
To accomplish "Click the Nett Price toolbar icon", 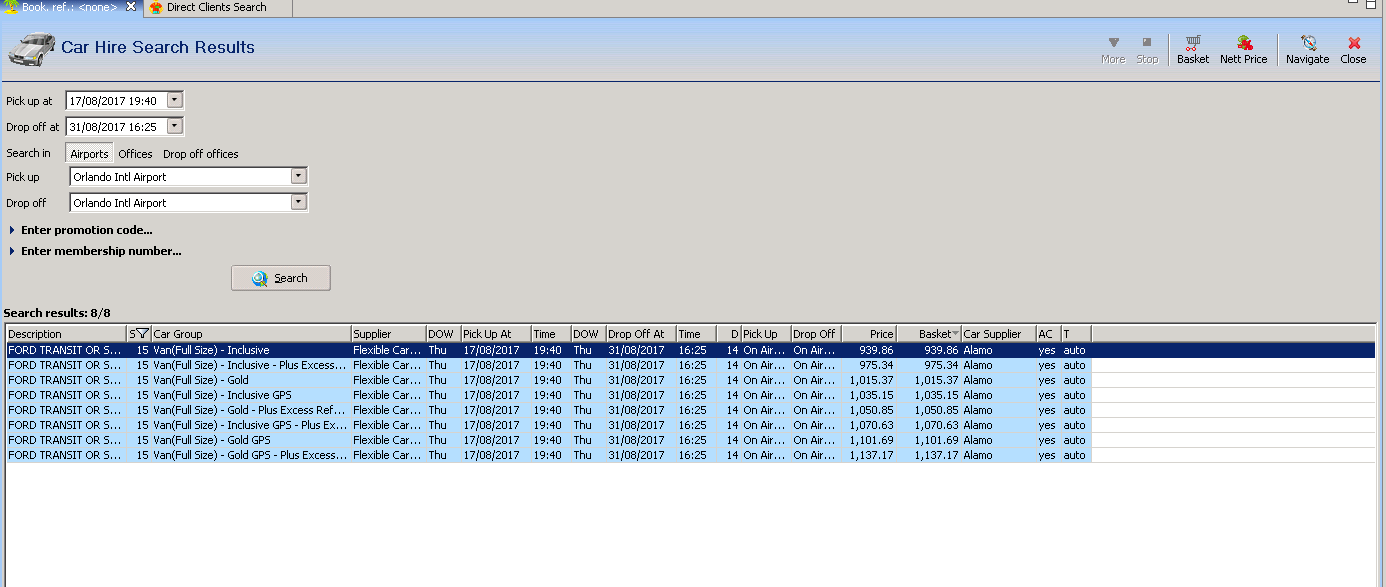I will pyautogui.click(x=1243, y=50).
